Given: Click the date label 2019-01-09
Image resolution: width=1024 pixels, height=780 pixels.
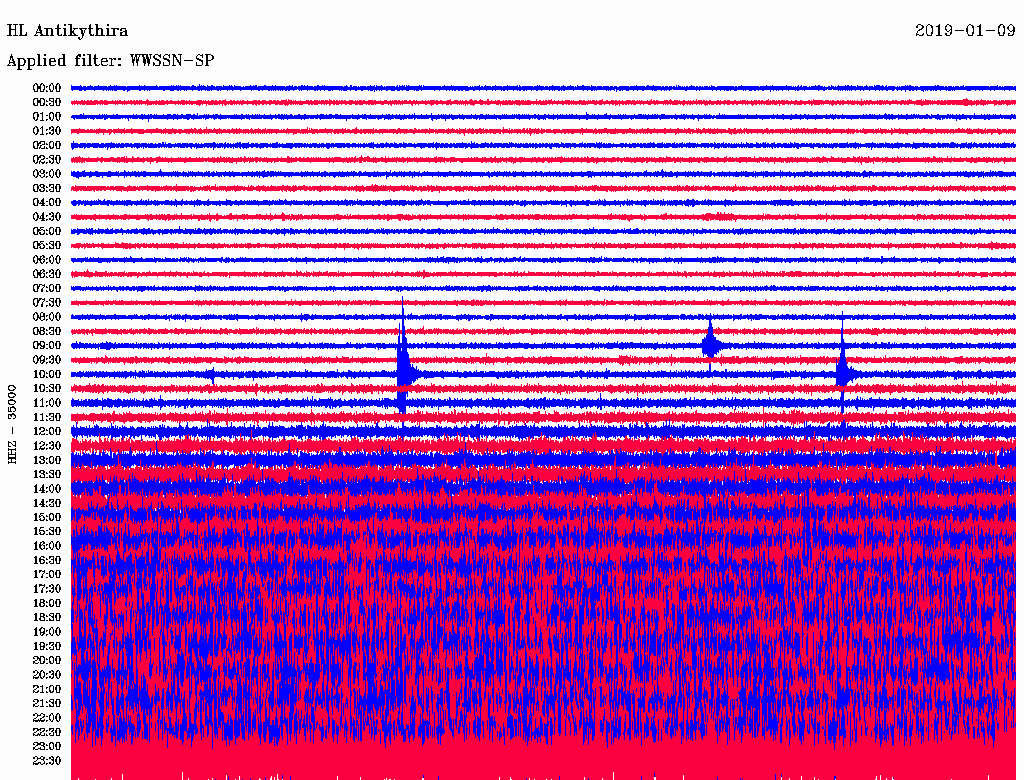Looking at the screenshot, I should [x=965, y=31].
